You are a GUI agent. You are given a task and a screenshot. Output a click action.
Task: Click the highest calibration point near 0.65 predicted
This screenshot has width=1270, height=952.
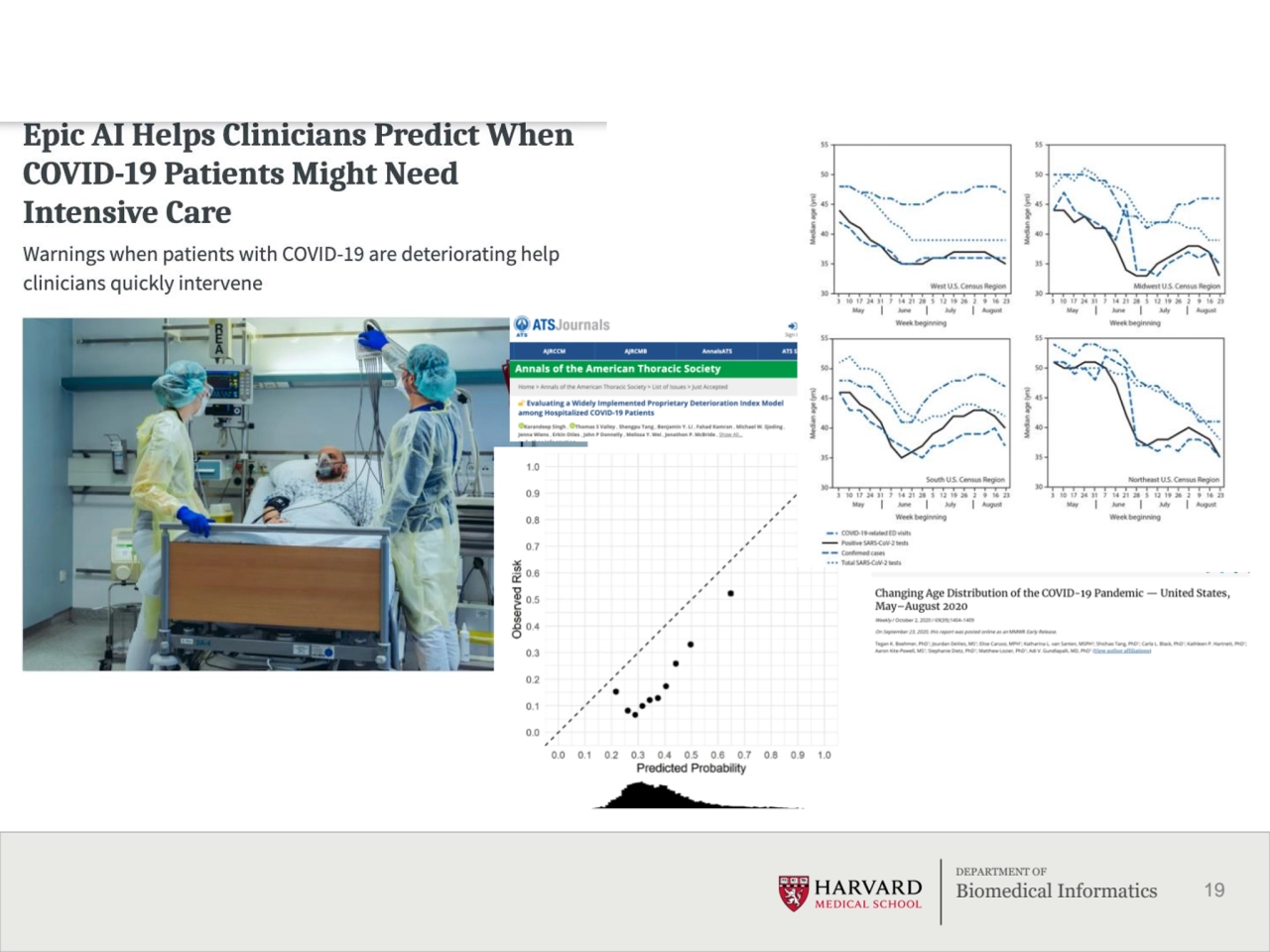pyautogui.click(x=730, y=593)
